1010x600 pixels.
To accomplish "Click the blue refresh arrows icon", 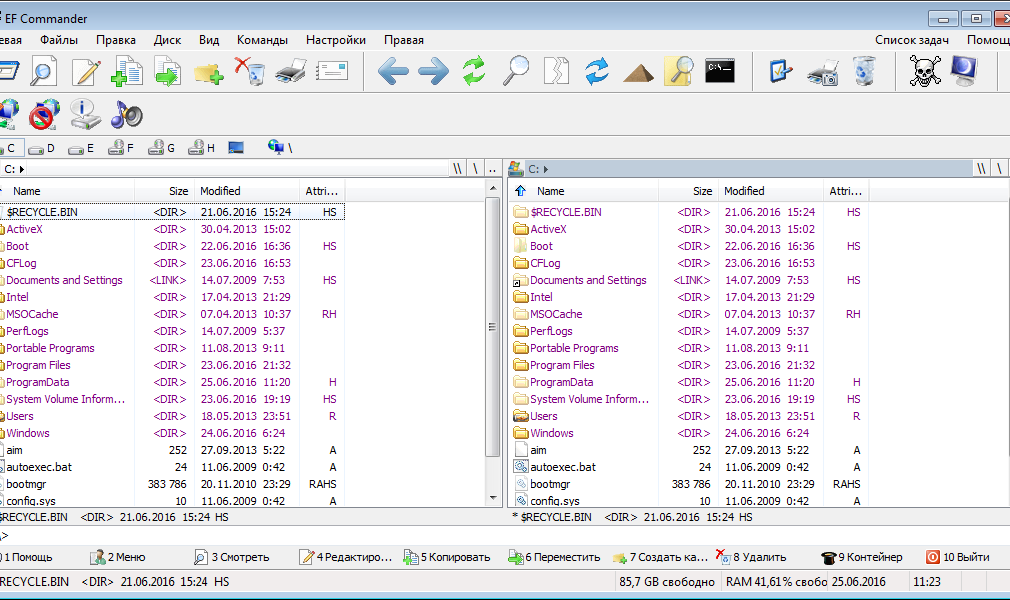I will coord(596,71).
